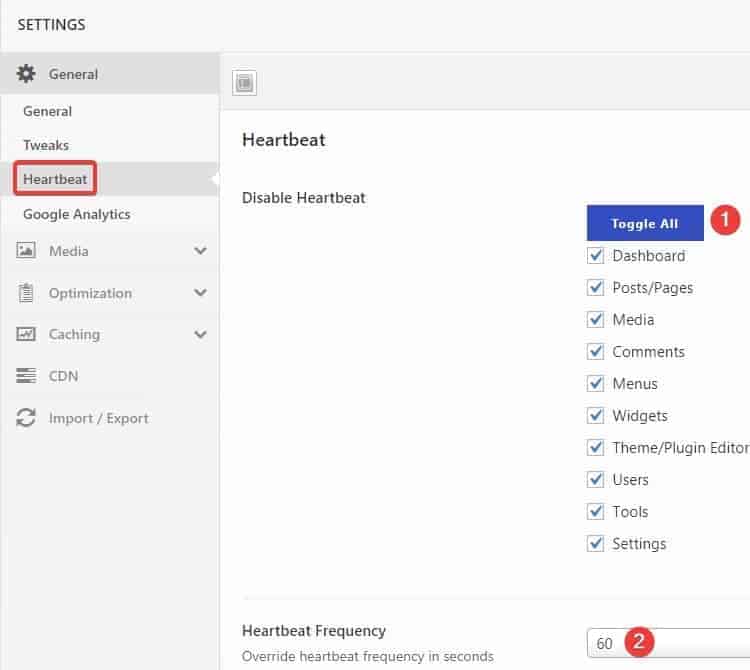The image size is (750, 670).
Task: Expand the Optimization section chevron
Action: [x=200, y=292]
